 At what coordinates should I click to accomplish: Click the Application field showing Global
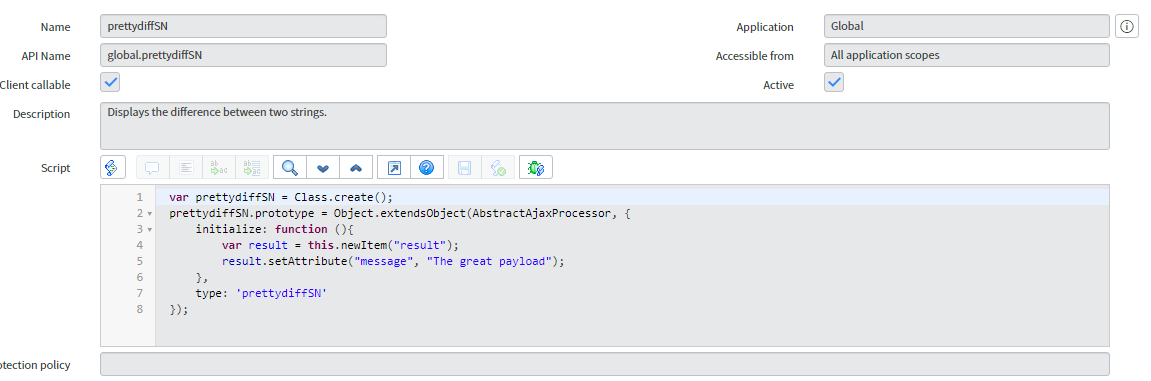967,26
